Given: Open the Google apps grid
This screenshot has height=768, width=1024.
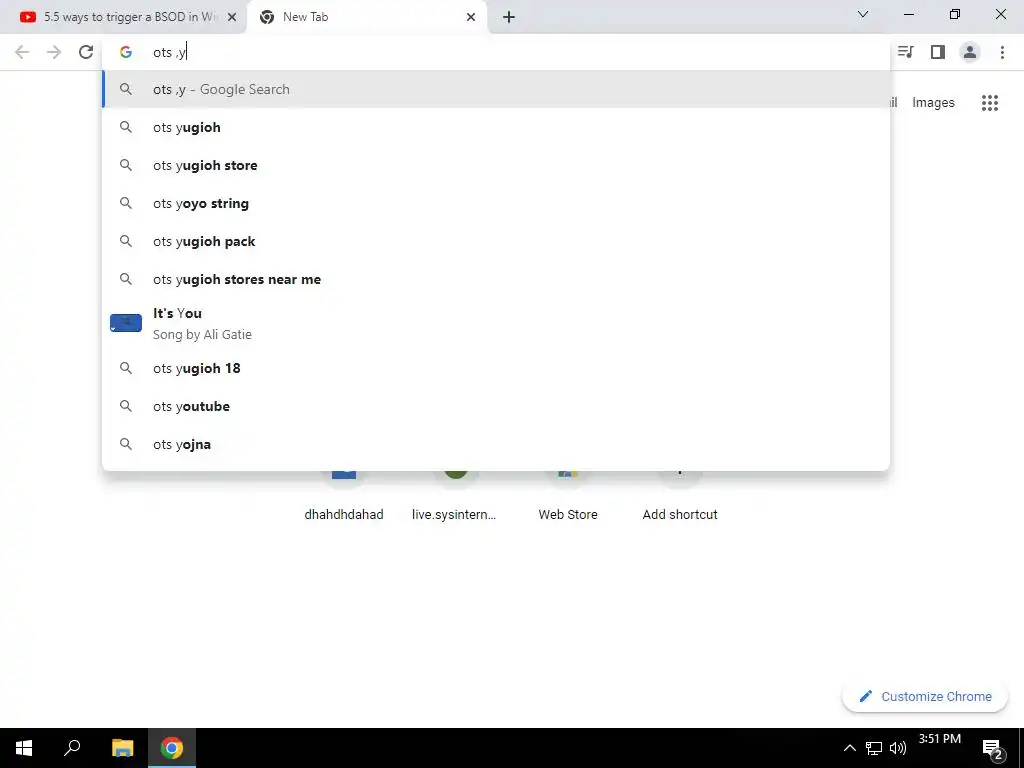Looking at the screenshot, I should coord(990,103).
